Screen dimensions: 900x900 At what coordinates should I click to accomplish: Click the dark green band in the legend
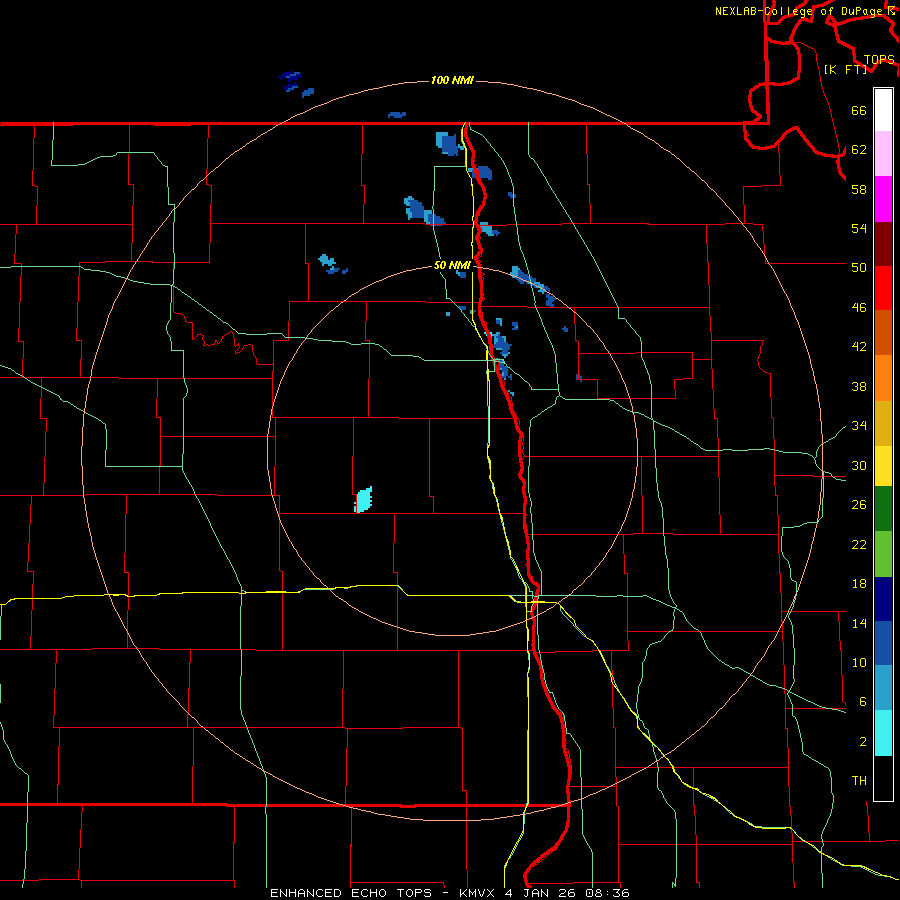883,509
